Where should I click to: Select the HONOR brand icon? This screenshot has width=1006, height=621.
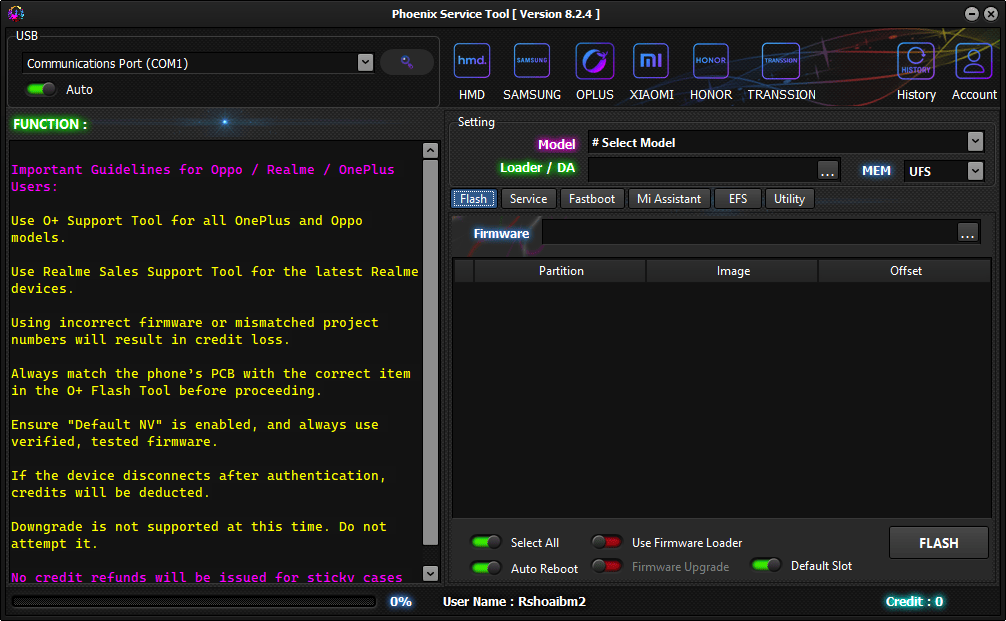(710, 61)
